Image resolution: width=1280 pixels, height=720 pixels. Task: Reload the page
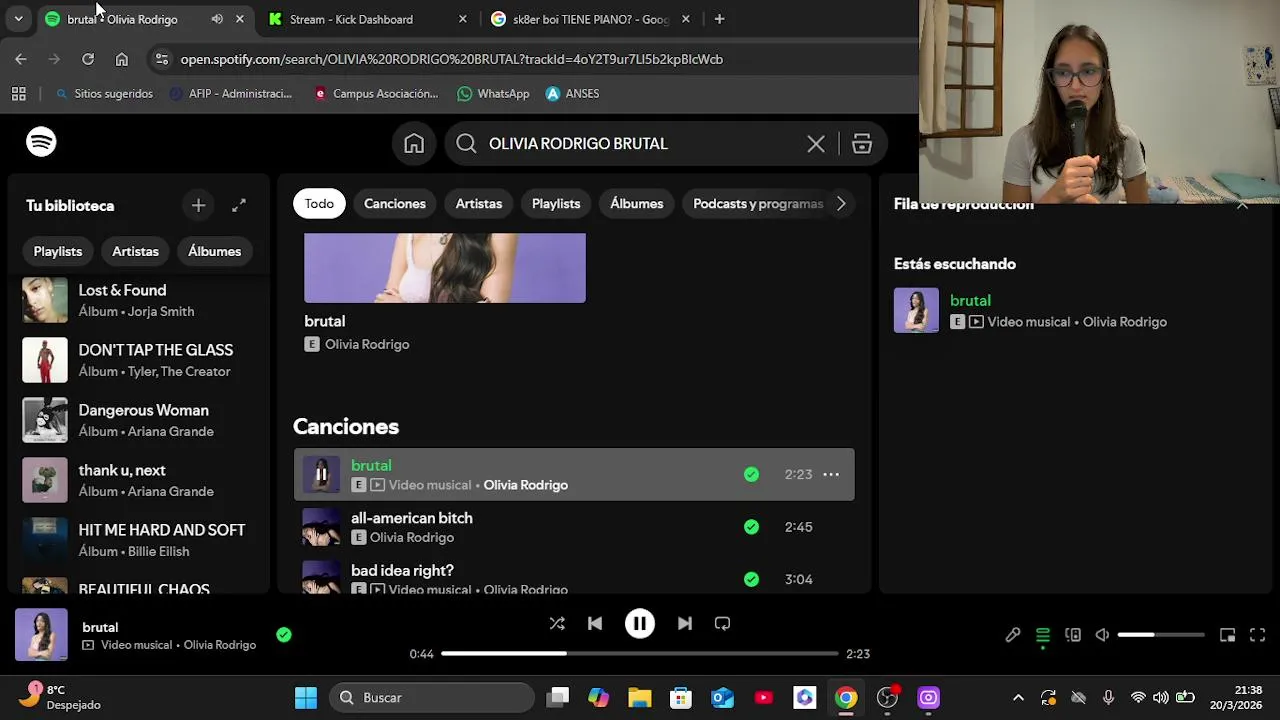tap(88, 59)
